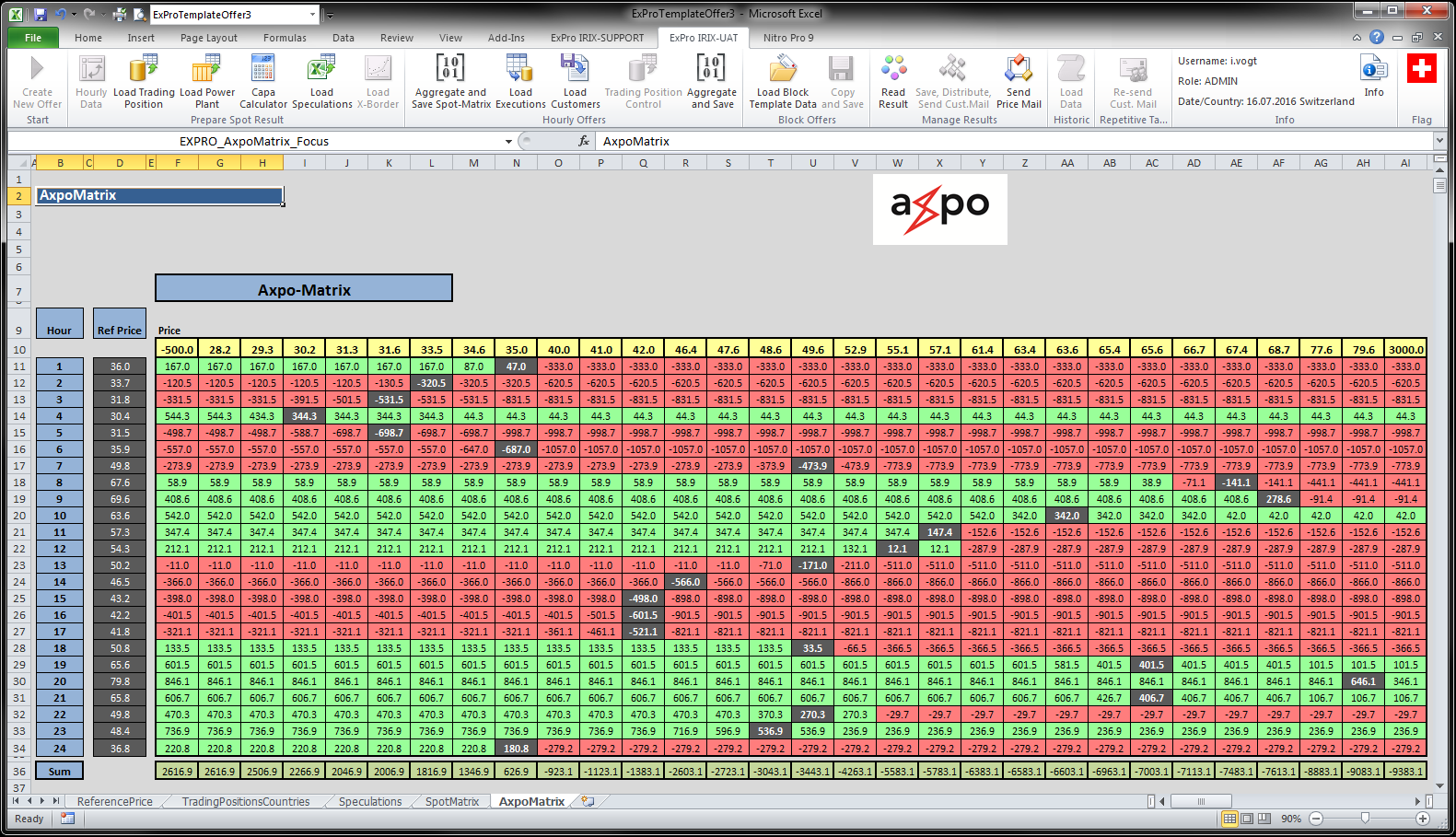Open the File backstage button
1456x837 pixels.
(x=33, y=38)
